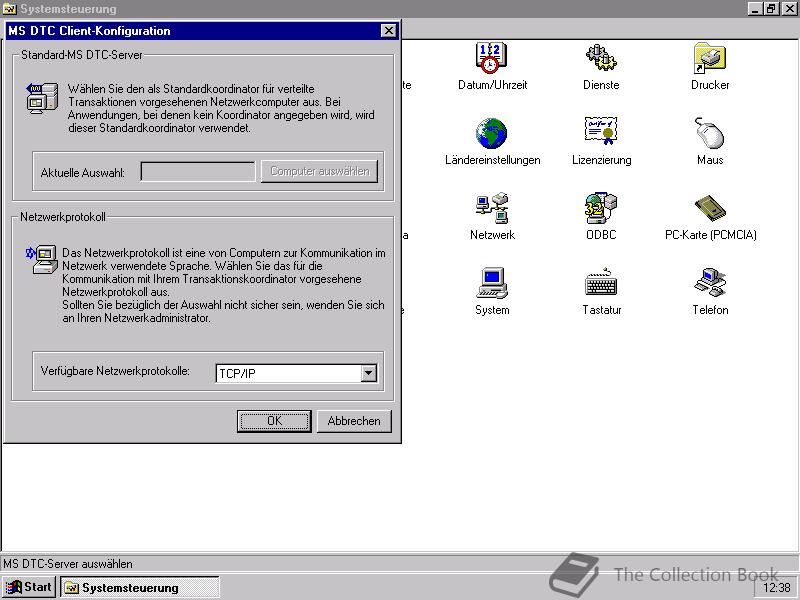Click the PC-Karte (PCMCIA) label text
Screen dimensions: 800x600
[x=710, y=235]
